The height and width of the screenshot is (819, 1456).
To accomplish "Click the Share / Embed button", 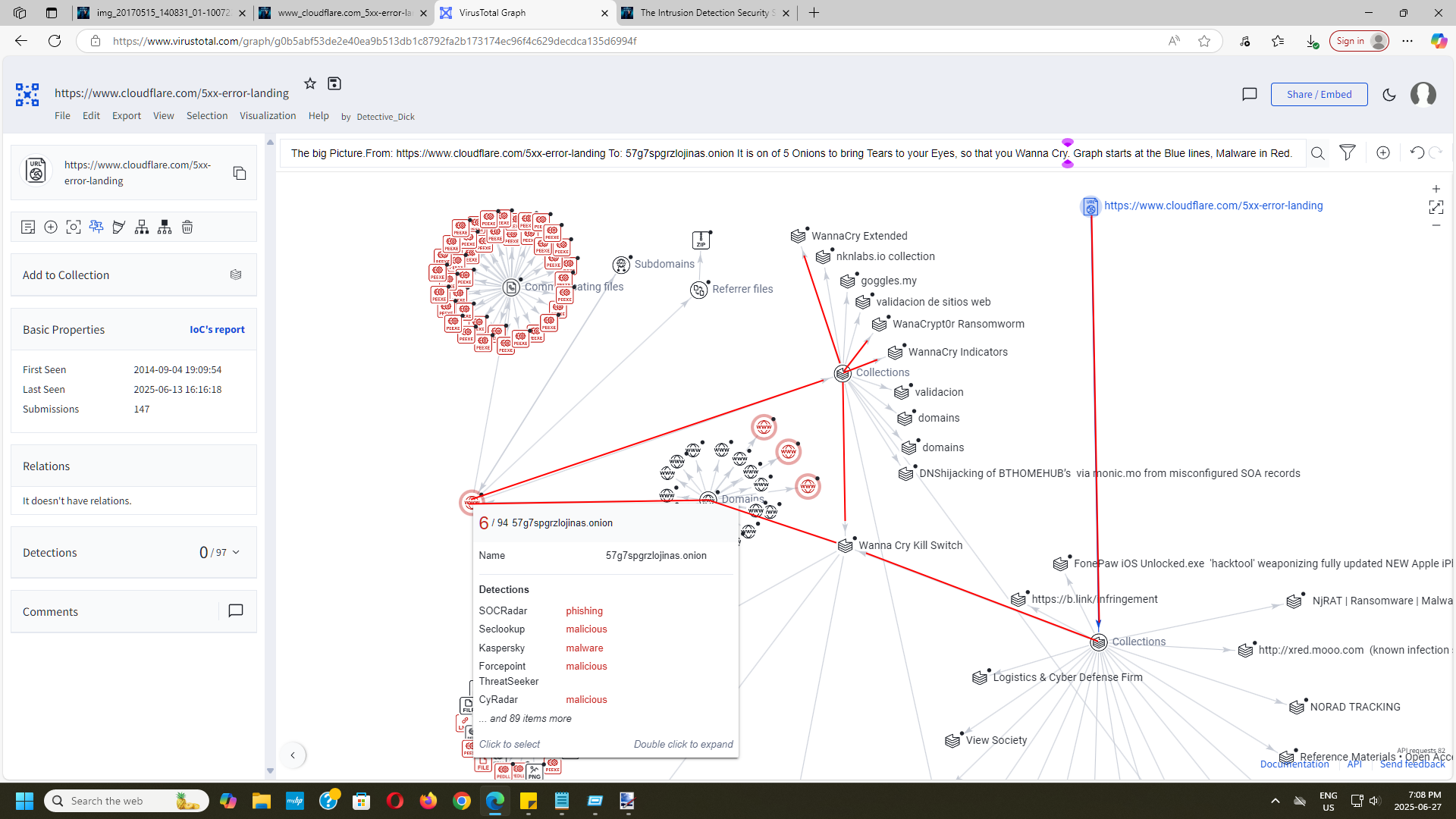I will coord(1319,95).
